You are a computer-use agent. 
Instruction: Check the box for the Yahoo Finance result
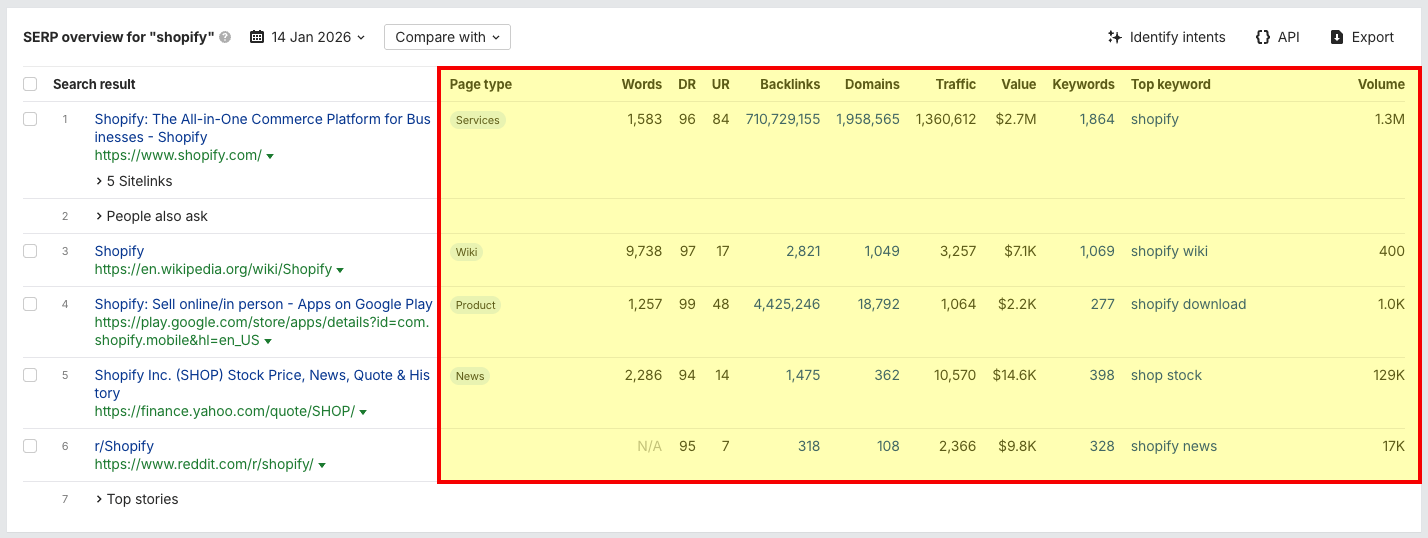30,375
